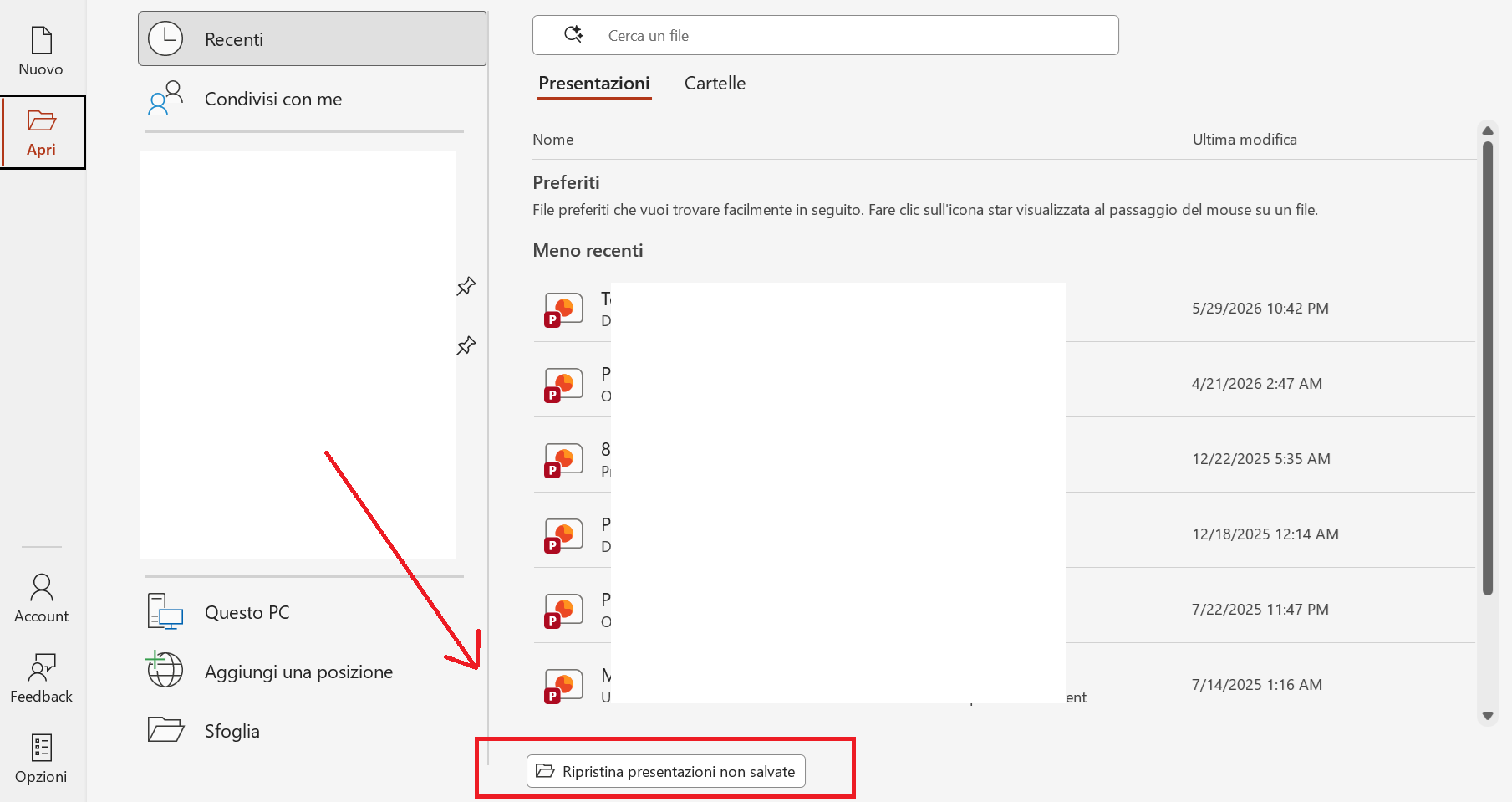1512x802 pixels.
Task: Open the Sfoglia file browser
Action: click(312, 731)
